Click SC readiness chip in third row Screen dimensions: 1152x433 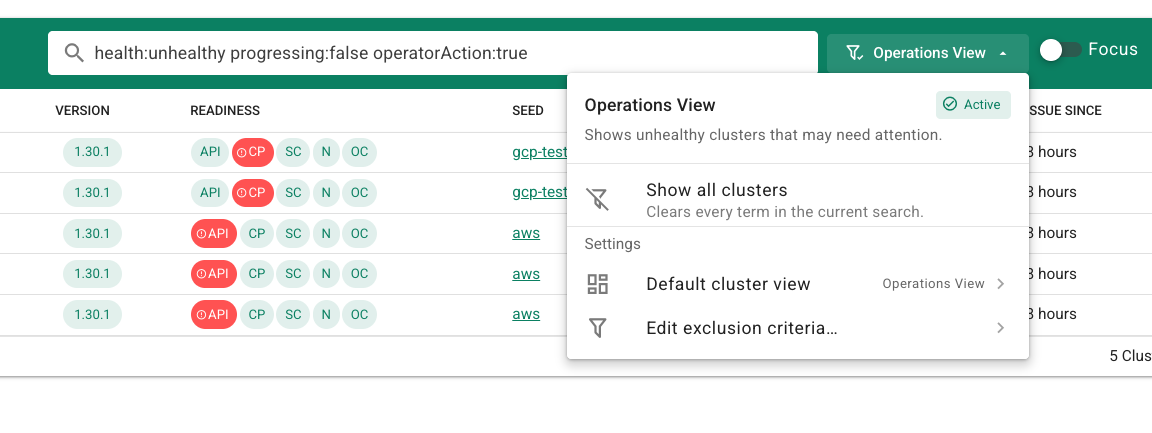coord(293,233)
